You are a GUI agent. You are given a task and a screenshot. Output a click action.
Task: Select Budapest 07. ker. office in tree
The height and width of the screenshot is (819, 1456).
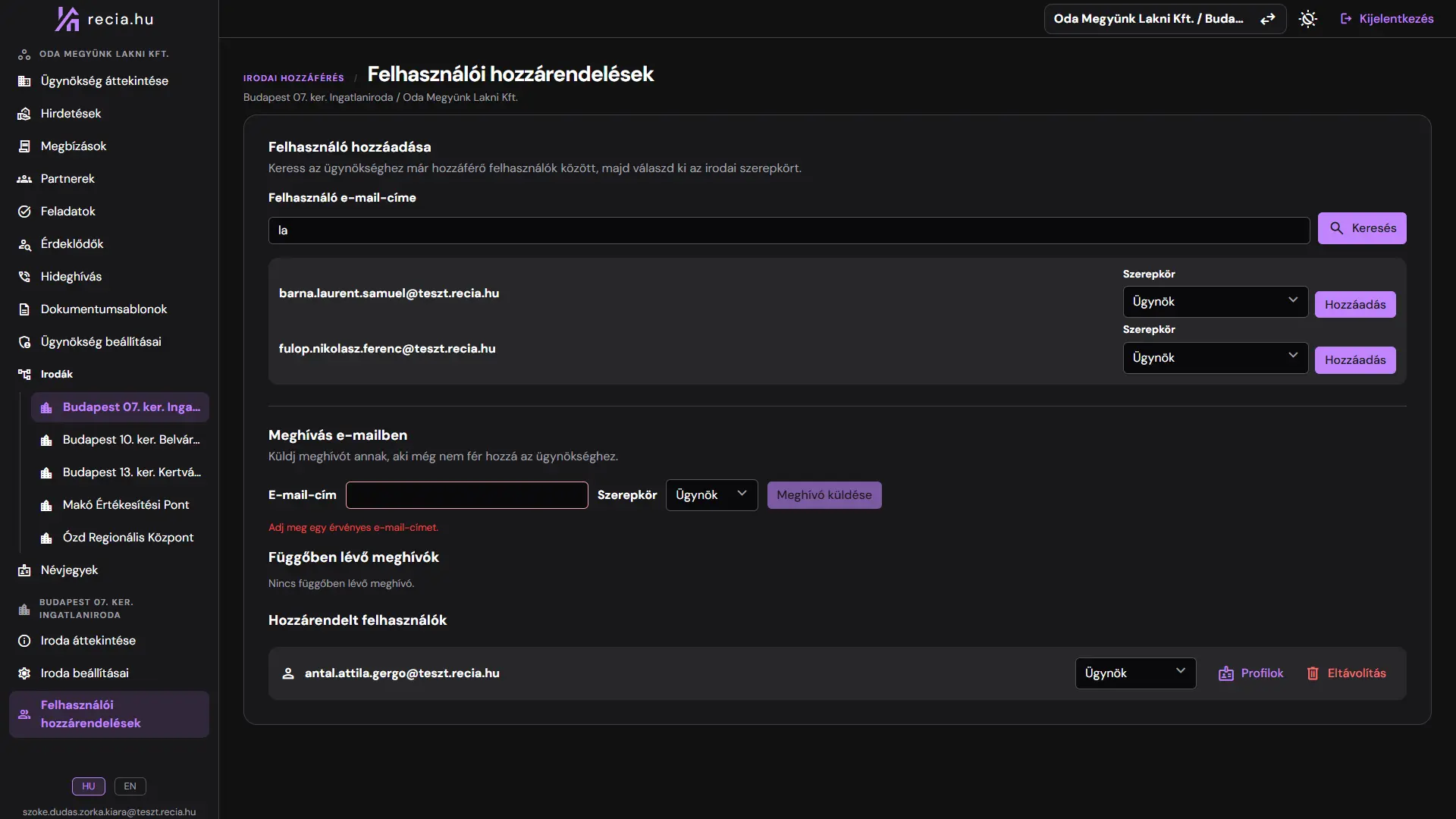[x=120, y=407]
